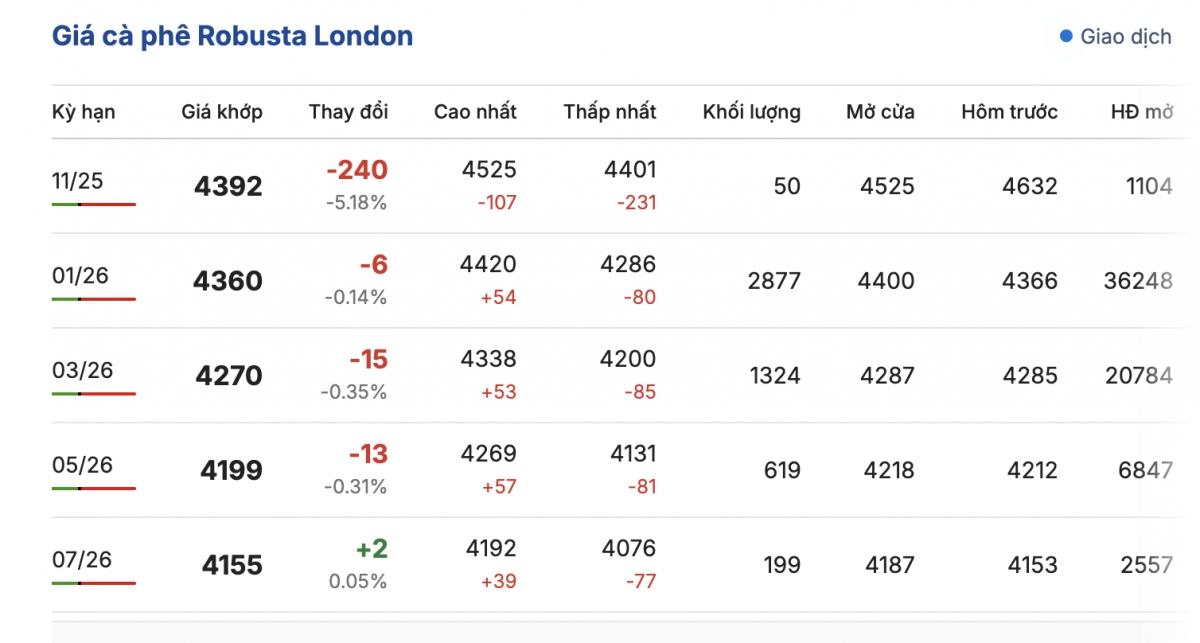Select the 11/25 contract term

click(x=78, y=182)
